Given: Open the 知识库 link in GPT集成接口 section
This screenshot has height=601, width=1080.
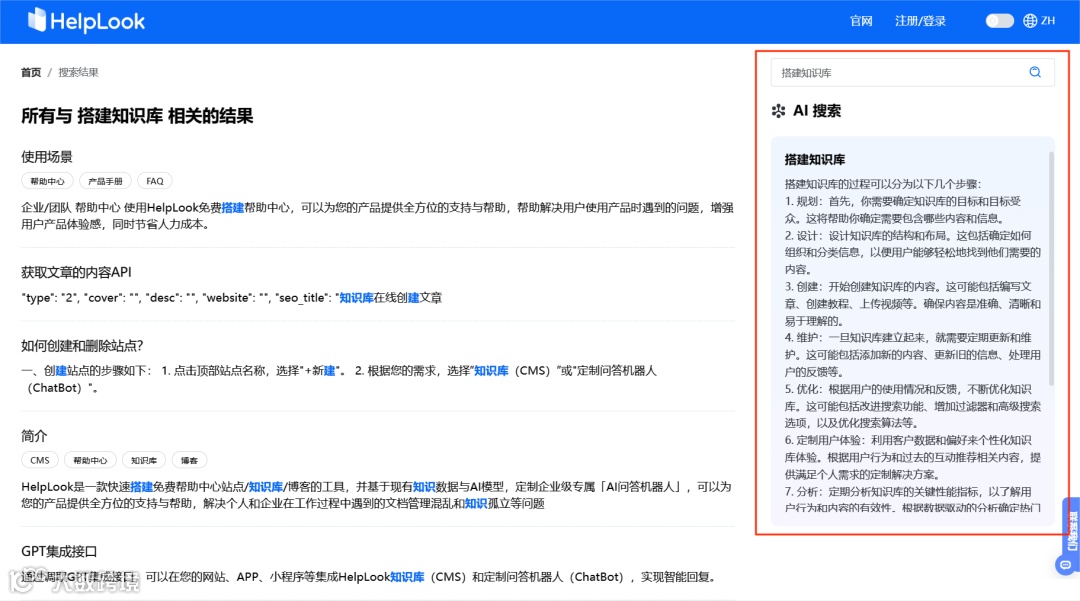Looking at the screenshot, I should coord(409,576).
